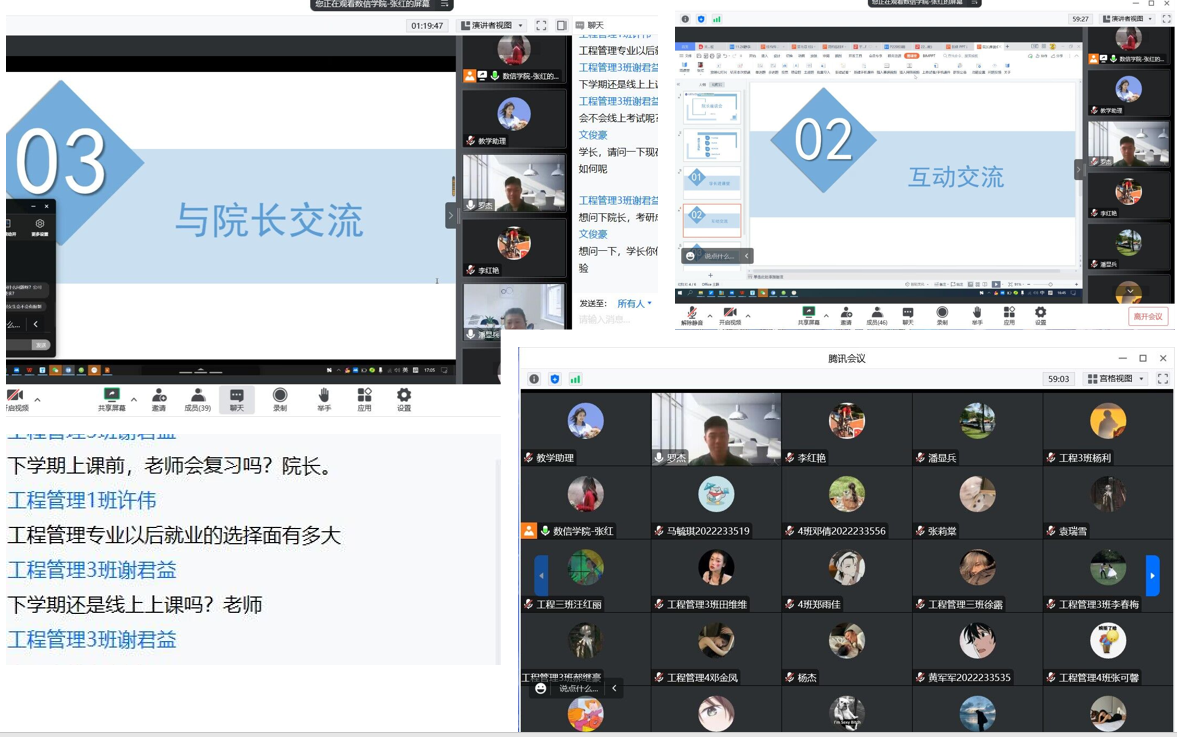Toggle 开启视频 camera next to 解除静音

click(730, 316)
